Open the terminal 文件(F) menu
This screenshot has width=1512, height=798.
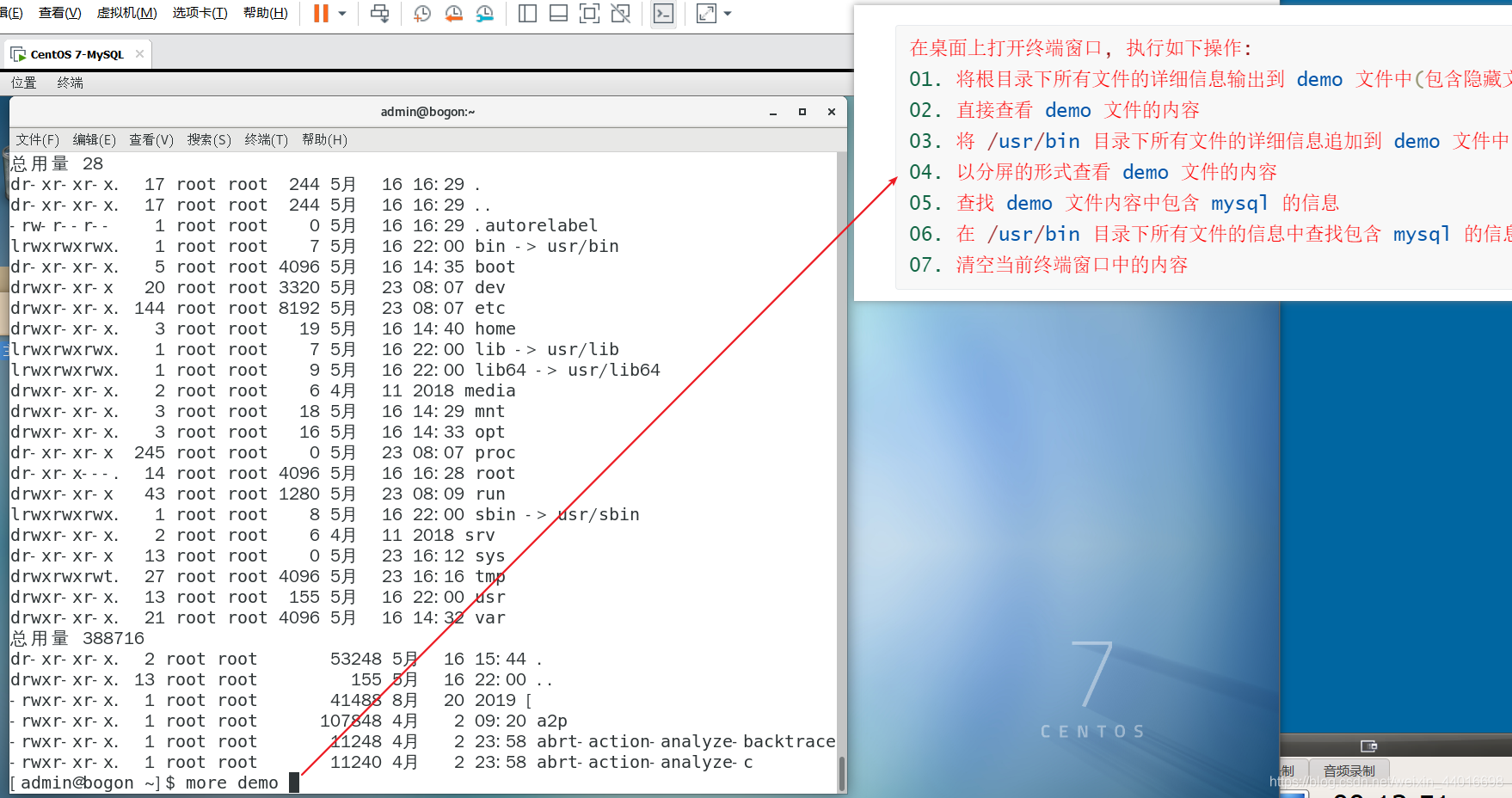[38, 139]
